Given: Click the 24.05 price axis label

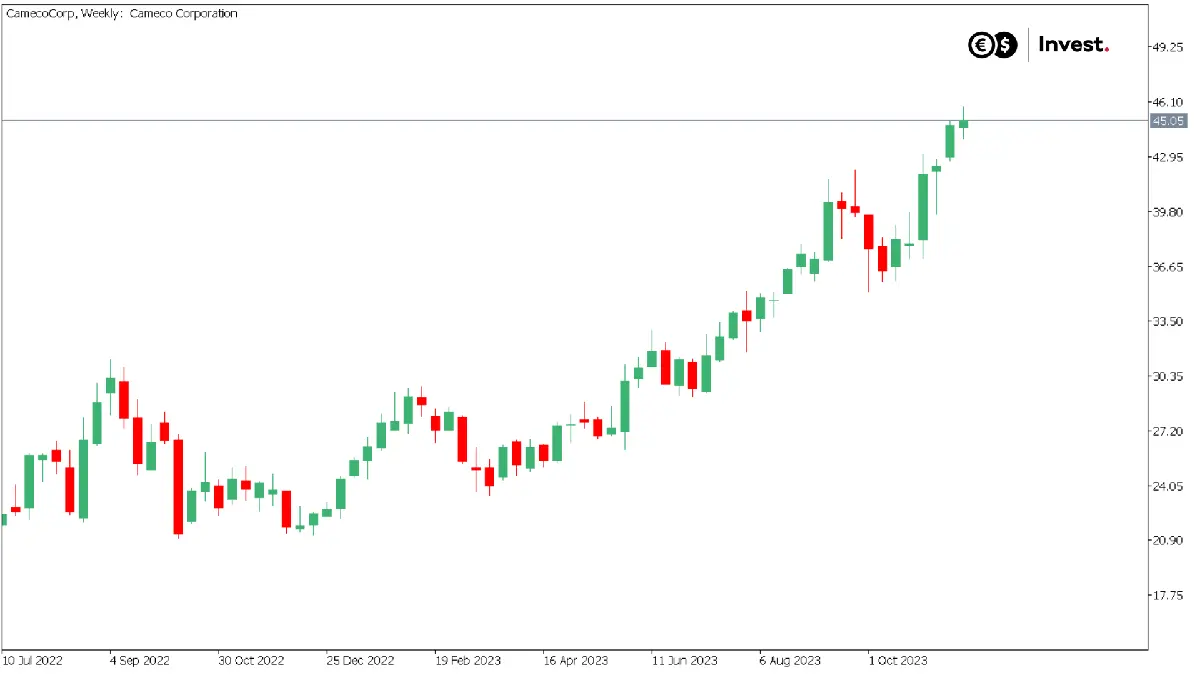Looking at the screenshot, I should click(x=1168, y=486).
